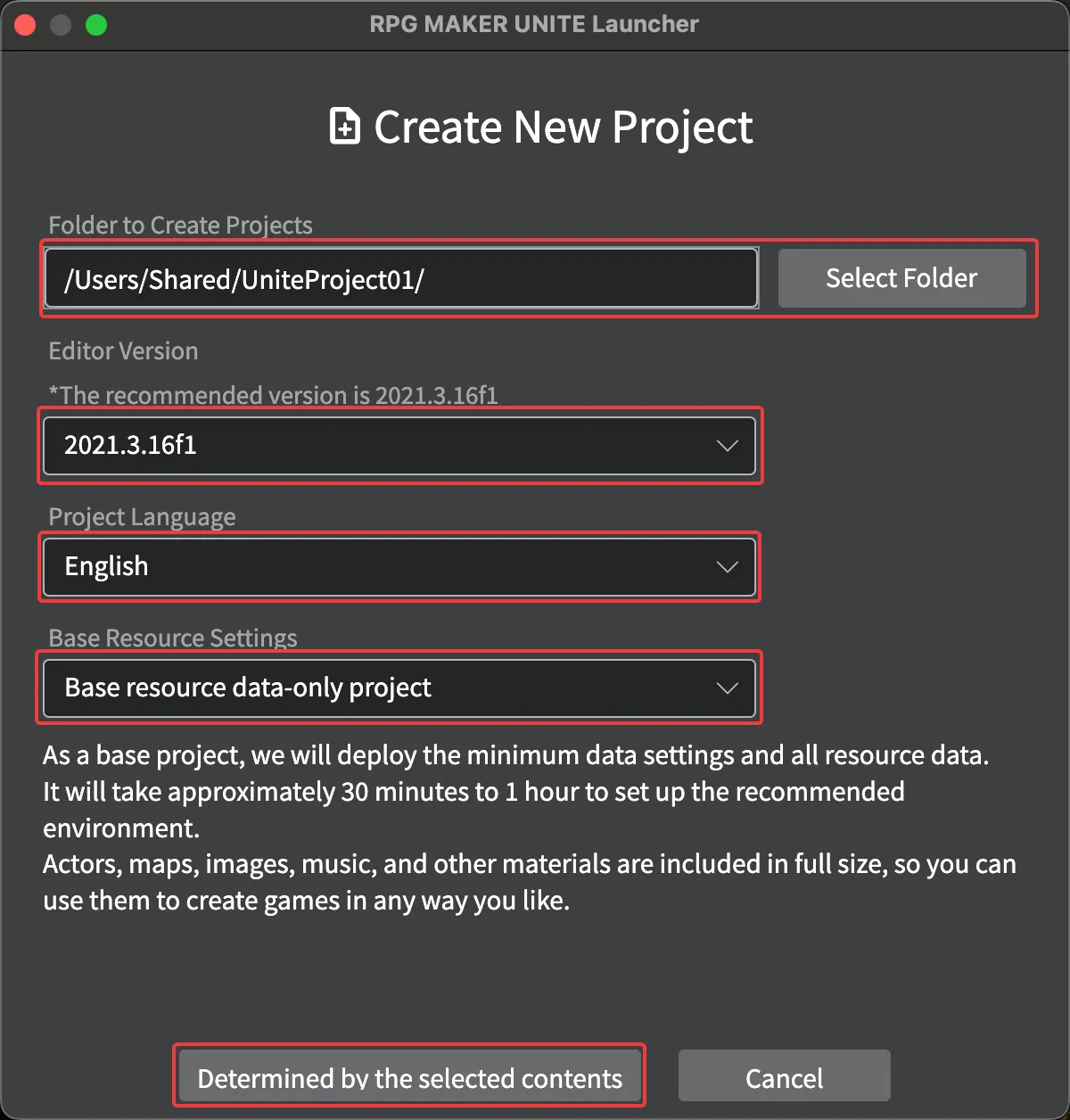Viewport: 1070px width, 1120px height.
Task: Click the green full-screen window button
Action: [x=96, y=25]
